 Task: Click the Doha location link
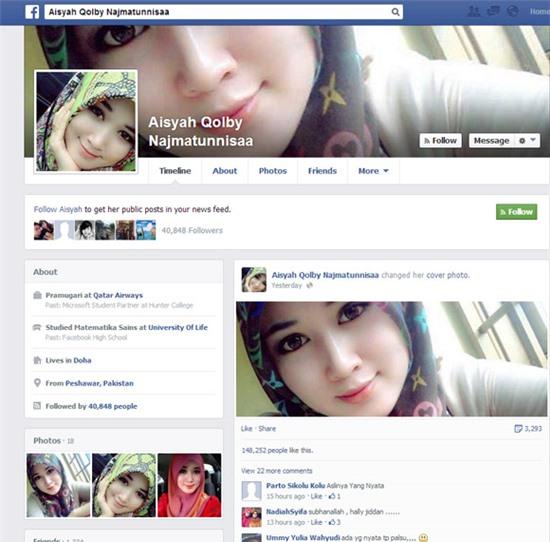[x=82, y=360]
